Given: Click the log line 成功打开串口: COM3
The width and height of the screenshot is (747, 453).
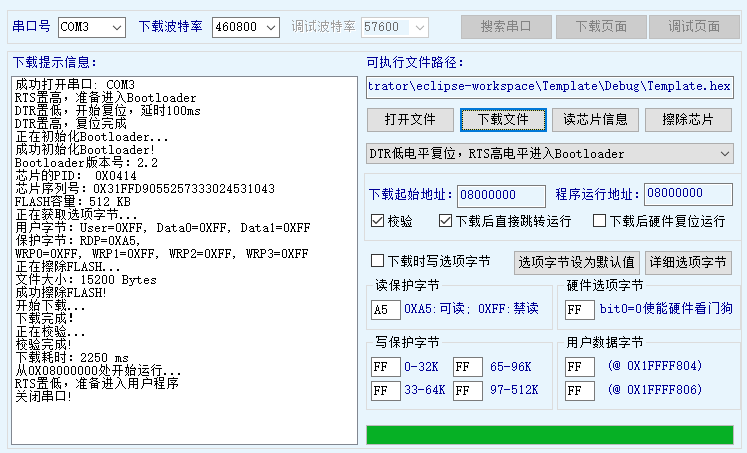Looking at the screenshot, I should click(x=75, y=85).
